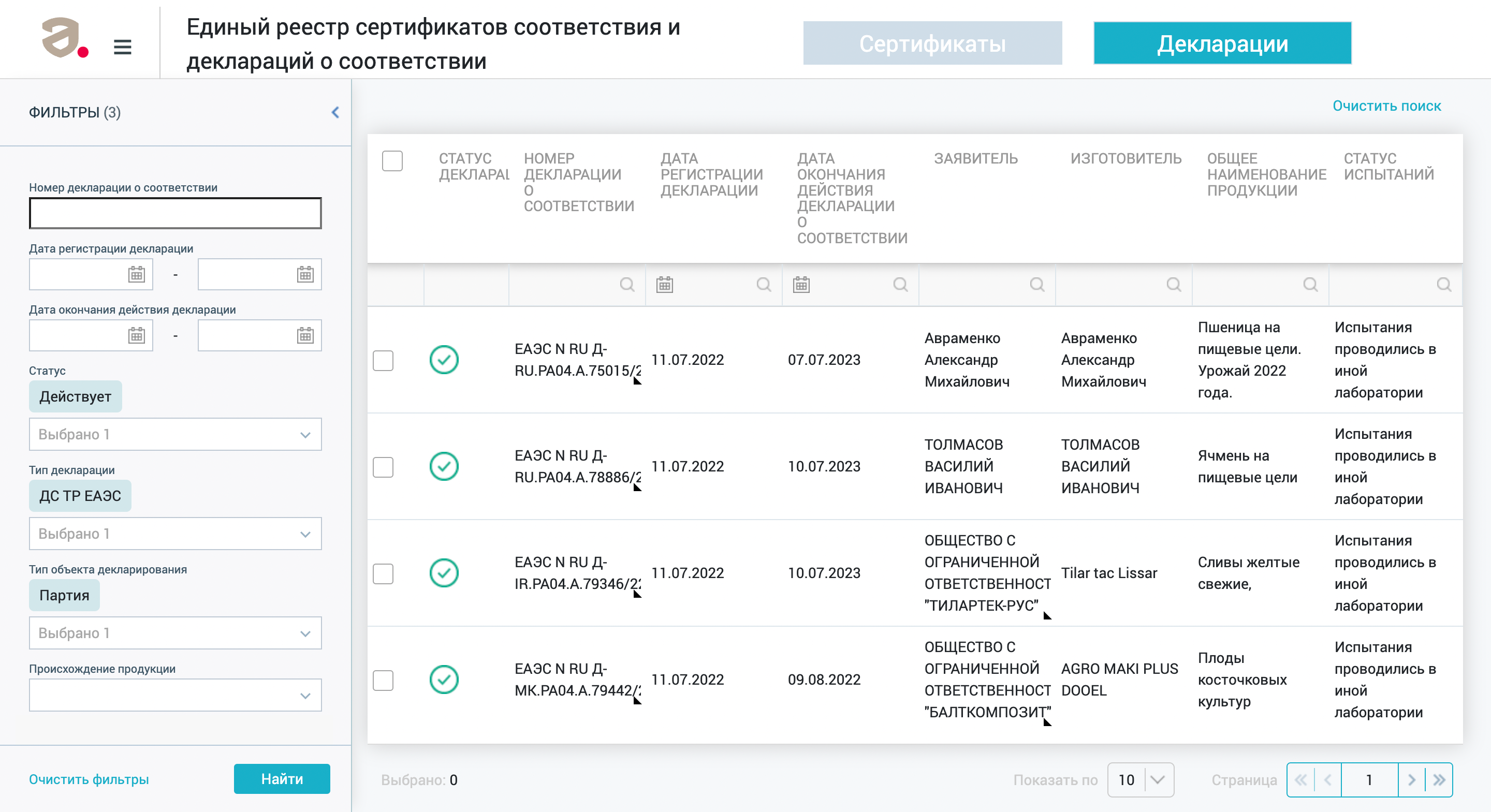Viewport: 1491px width, 812px height.
Task: Click search icon in registration date column
Action: tap(764, 284)
